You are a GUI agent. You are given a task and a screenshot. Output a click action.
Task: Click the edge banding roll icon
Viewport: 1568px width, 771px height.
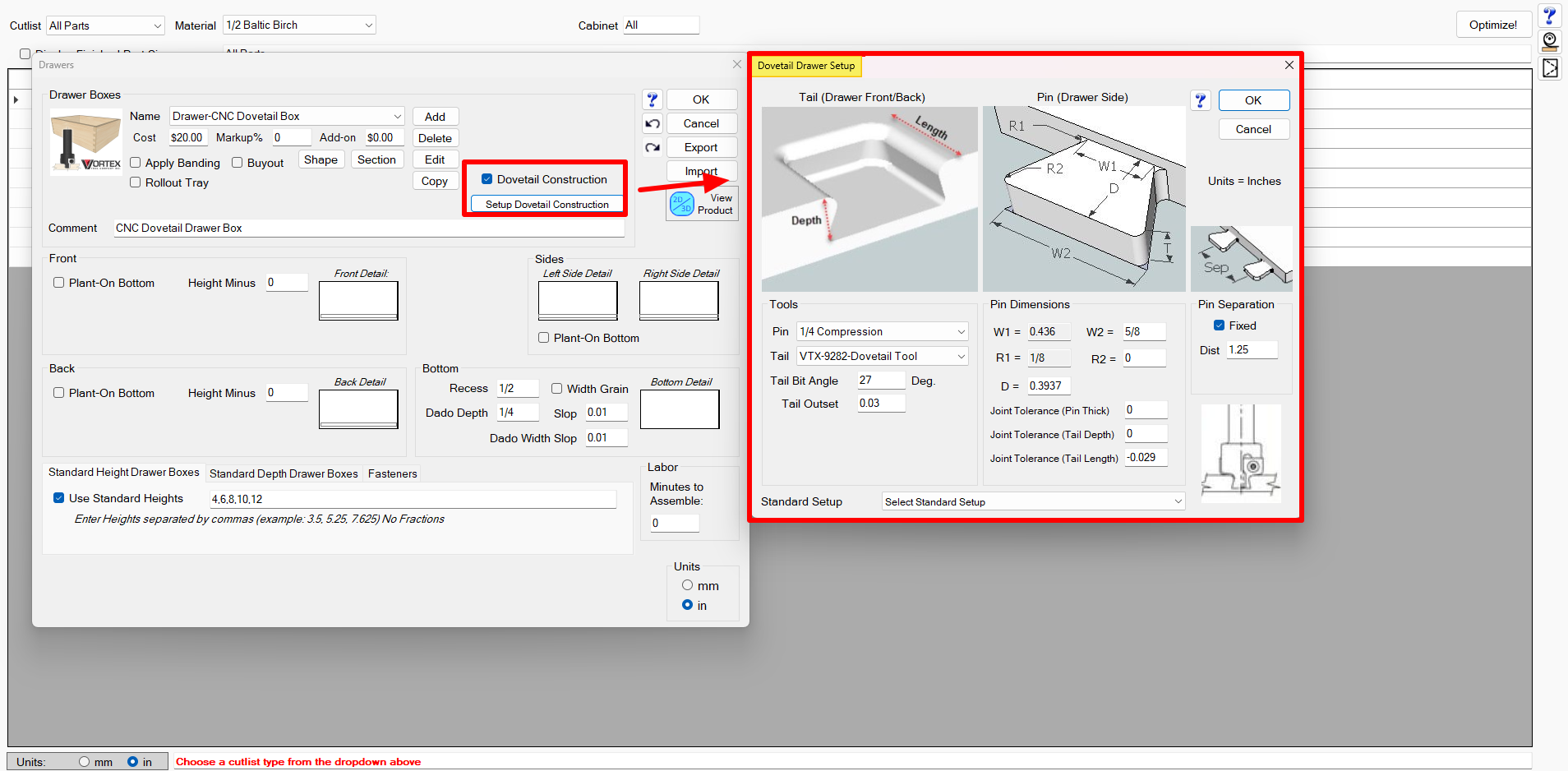pyautogui.click(x=1550, y=41)
